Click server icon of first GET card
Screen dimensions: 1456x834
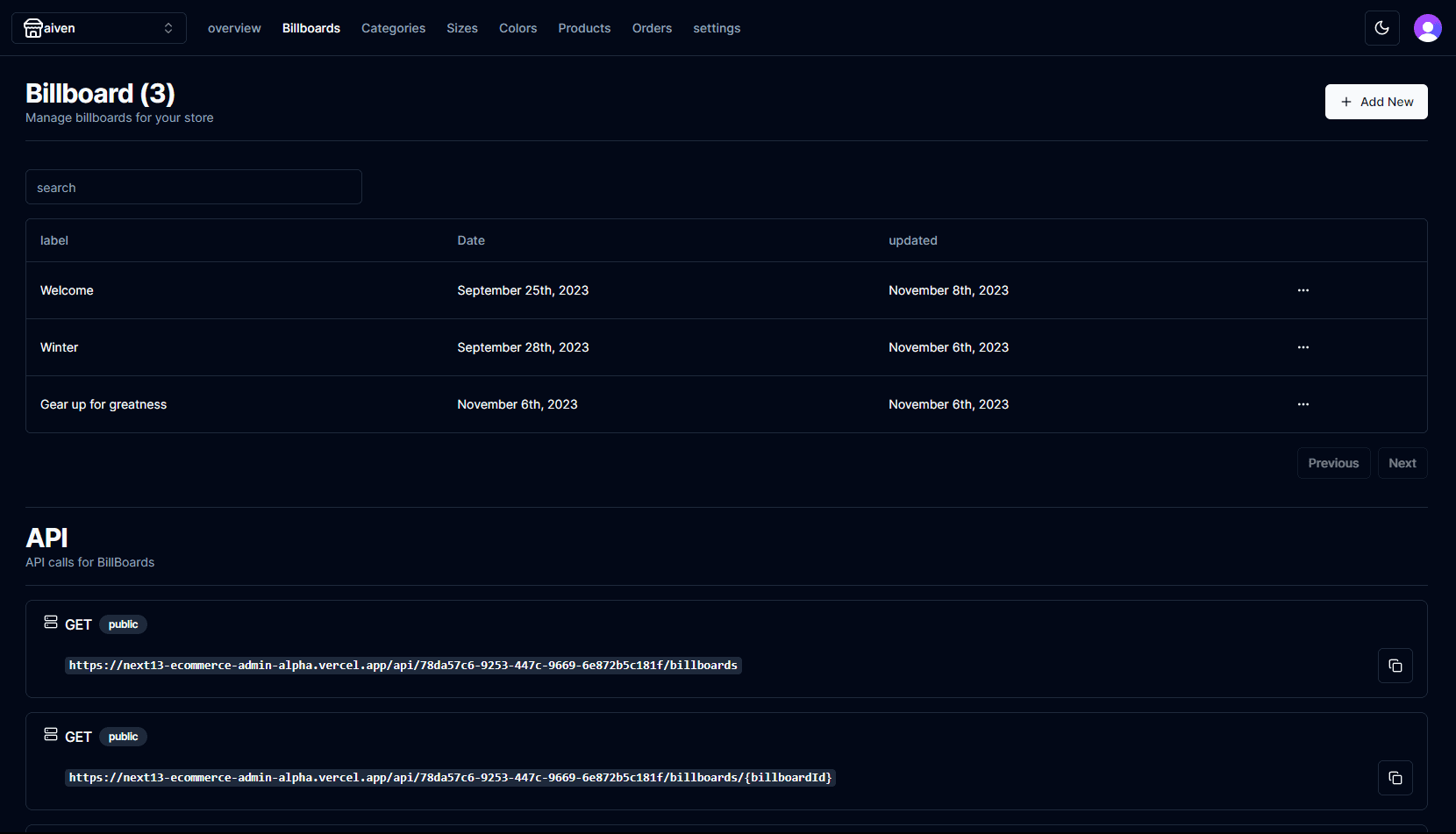click(51, 622)
